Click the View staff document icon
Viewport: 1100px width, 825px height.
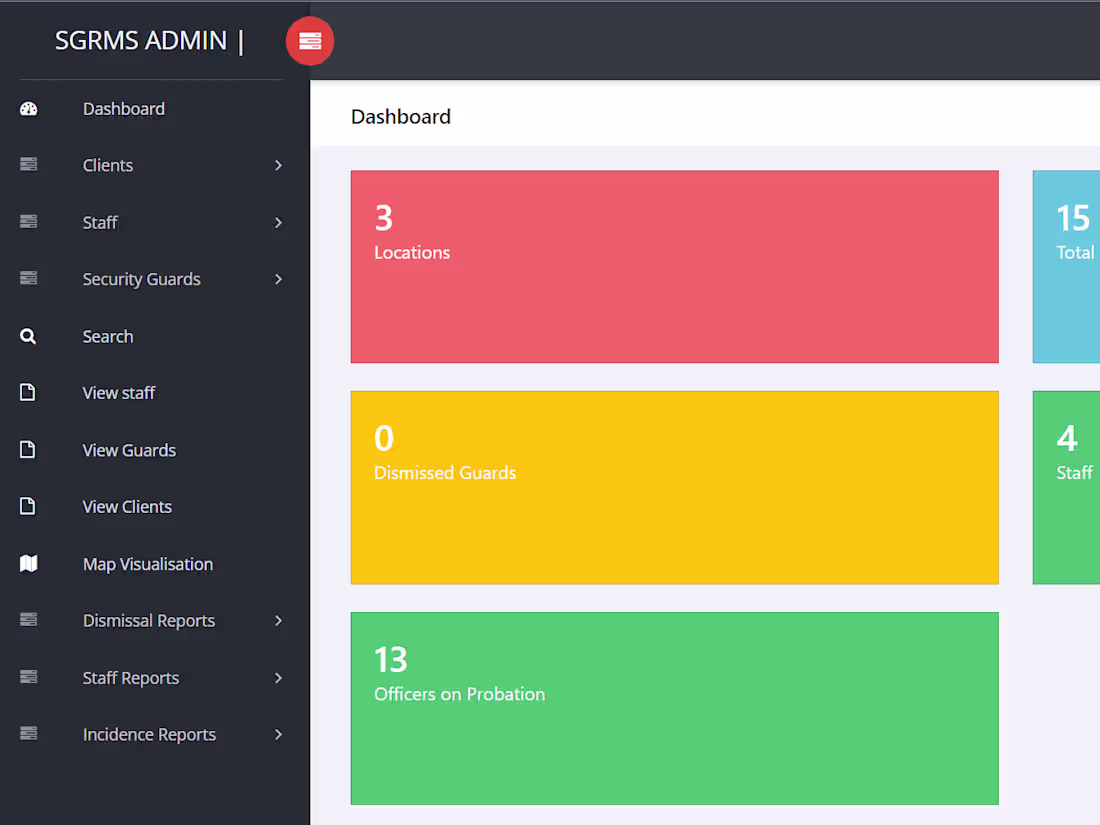[x=28, y=392]
